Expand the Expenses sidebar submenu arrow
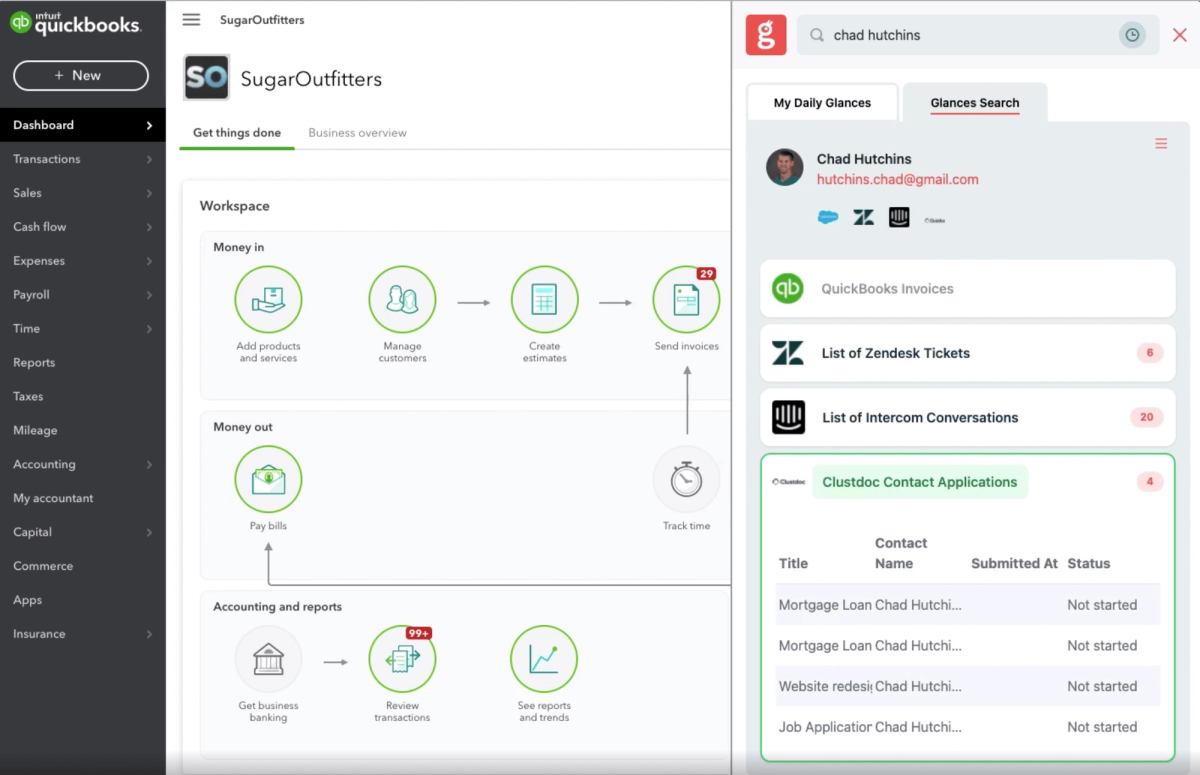This screenshot has width=1200, height=775. (x=149, y=261)
